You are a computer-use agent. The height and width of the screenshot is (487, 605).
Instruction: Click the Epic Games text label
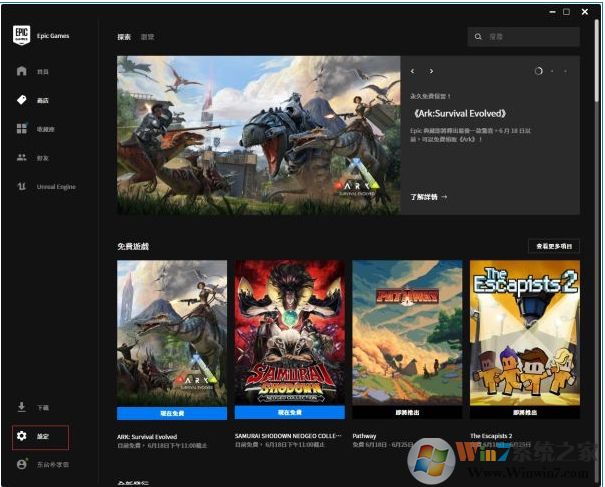pos(53,36)
